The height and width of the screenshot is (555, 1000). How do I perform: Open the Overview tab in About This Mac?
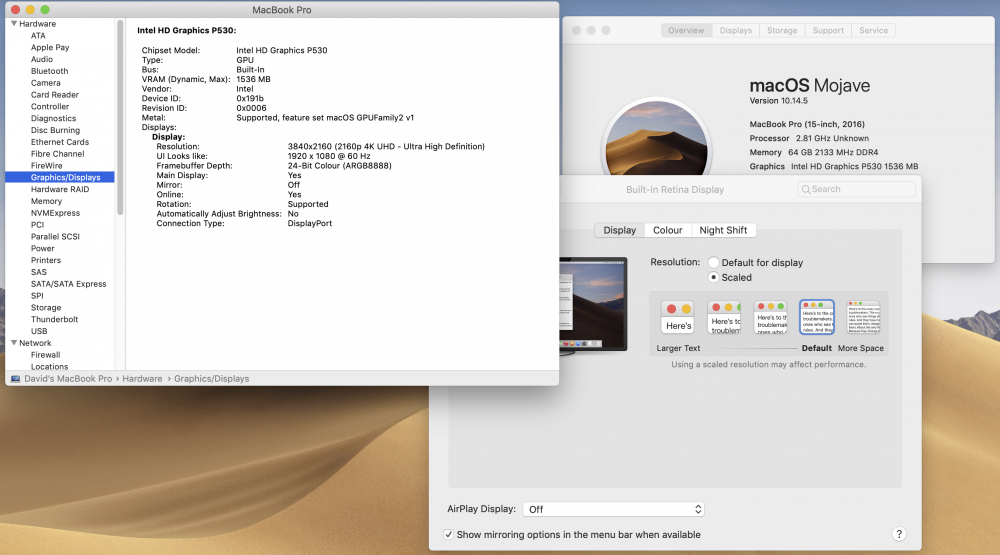pos(686,30)
